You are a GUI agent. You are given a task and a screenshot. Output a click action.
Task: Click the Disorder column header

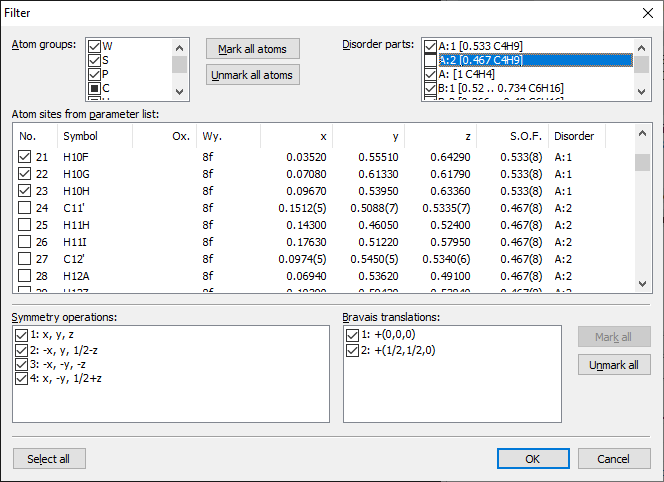pos(575,135)
